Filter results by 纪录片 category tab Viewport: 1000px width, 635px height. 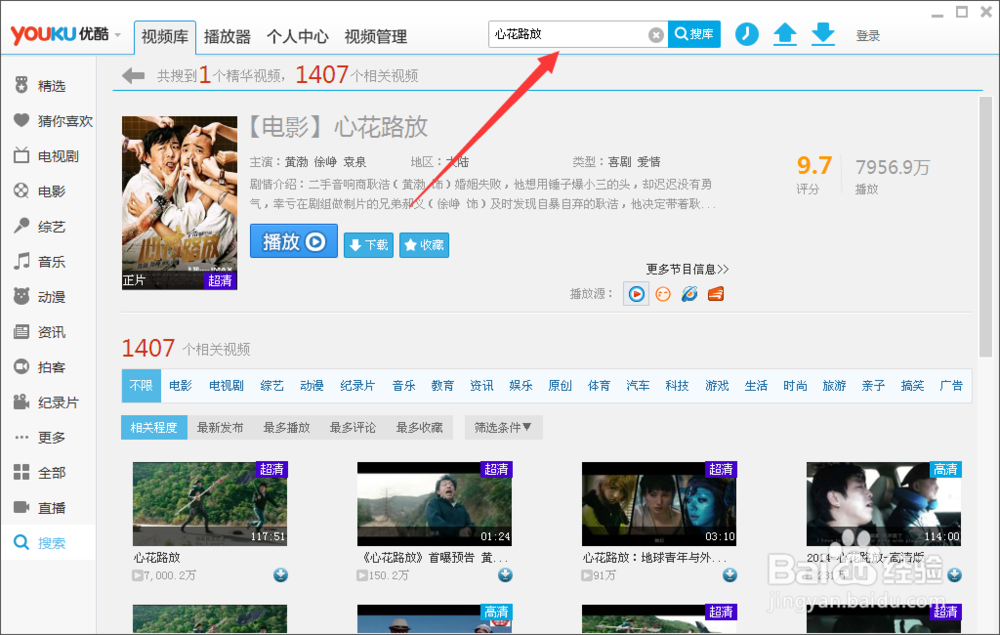tap(358, 386)
